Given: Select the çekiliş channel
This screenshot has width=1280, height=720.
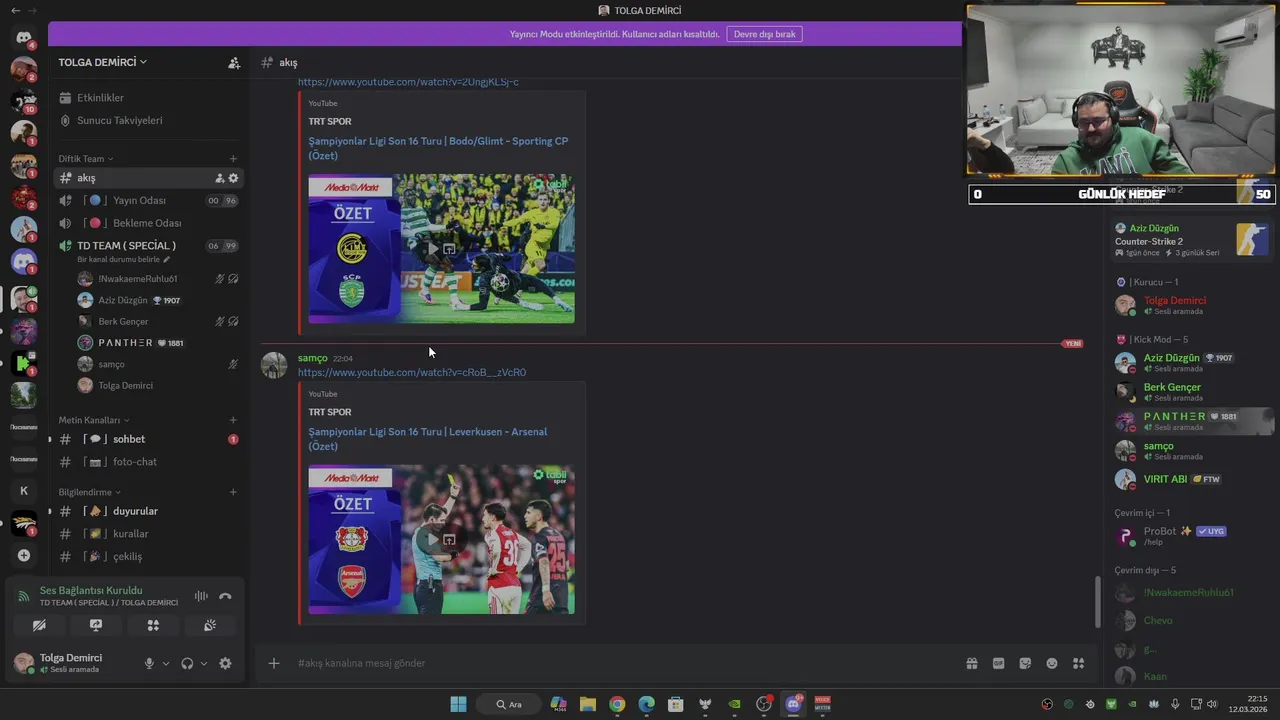Looking at the screenshot, I should (148, 556).
